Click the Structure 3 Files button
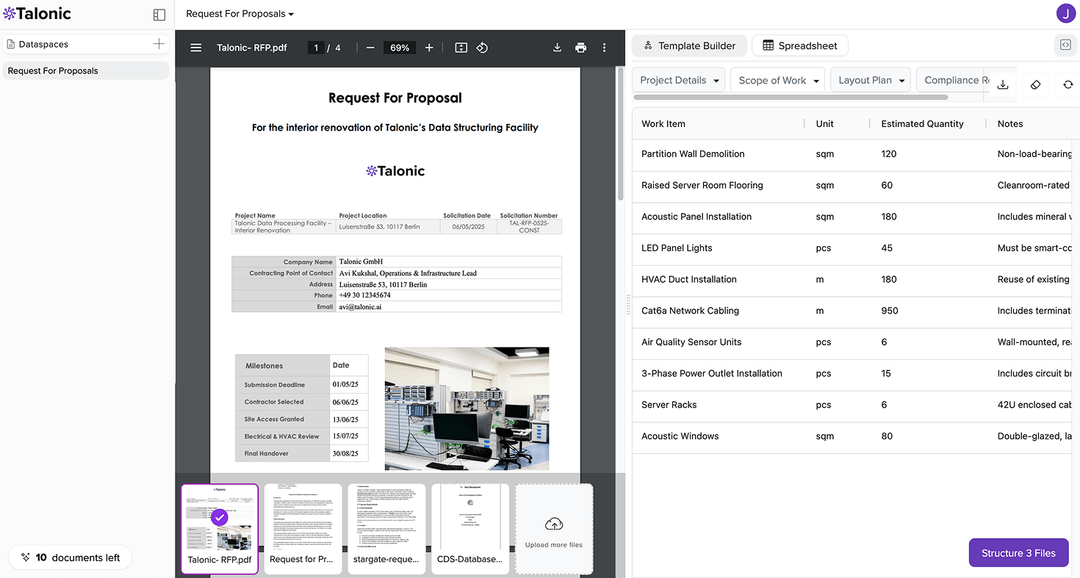The image size is (1080, 578). click(x=1018, y=552)
